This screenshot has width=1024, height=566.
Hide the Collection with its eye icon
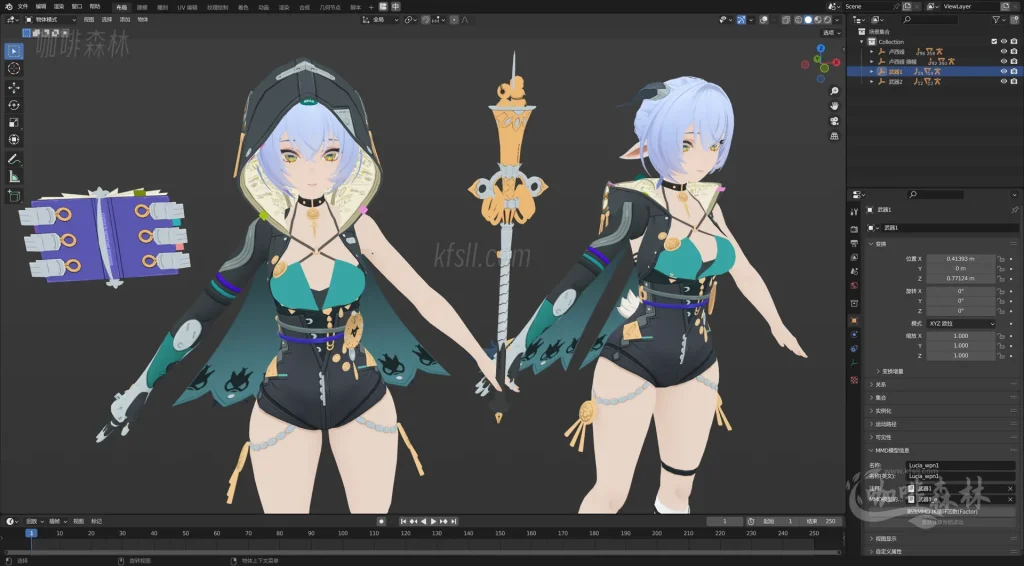coord(1004,41)
